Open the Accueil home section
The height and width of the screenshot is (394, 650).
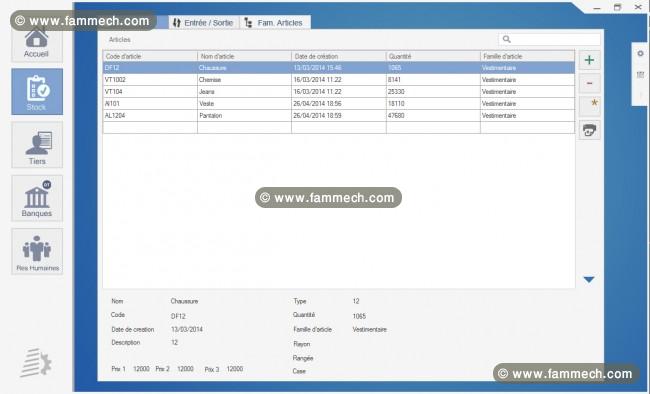[x=36, y=44]
